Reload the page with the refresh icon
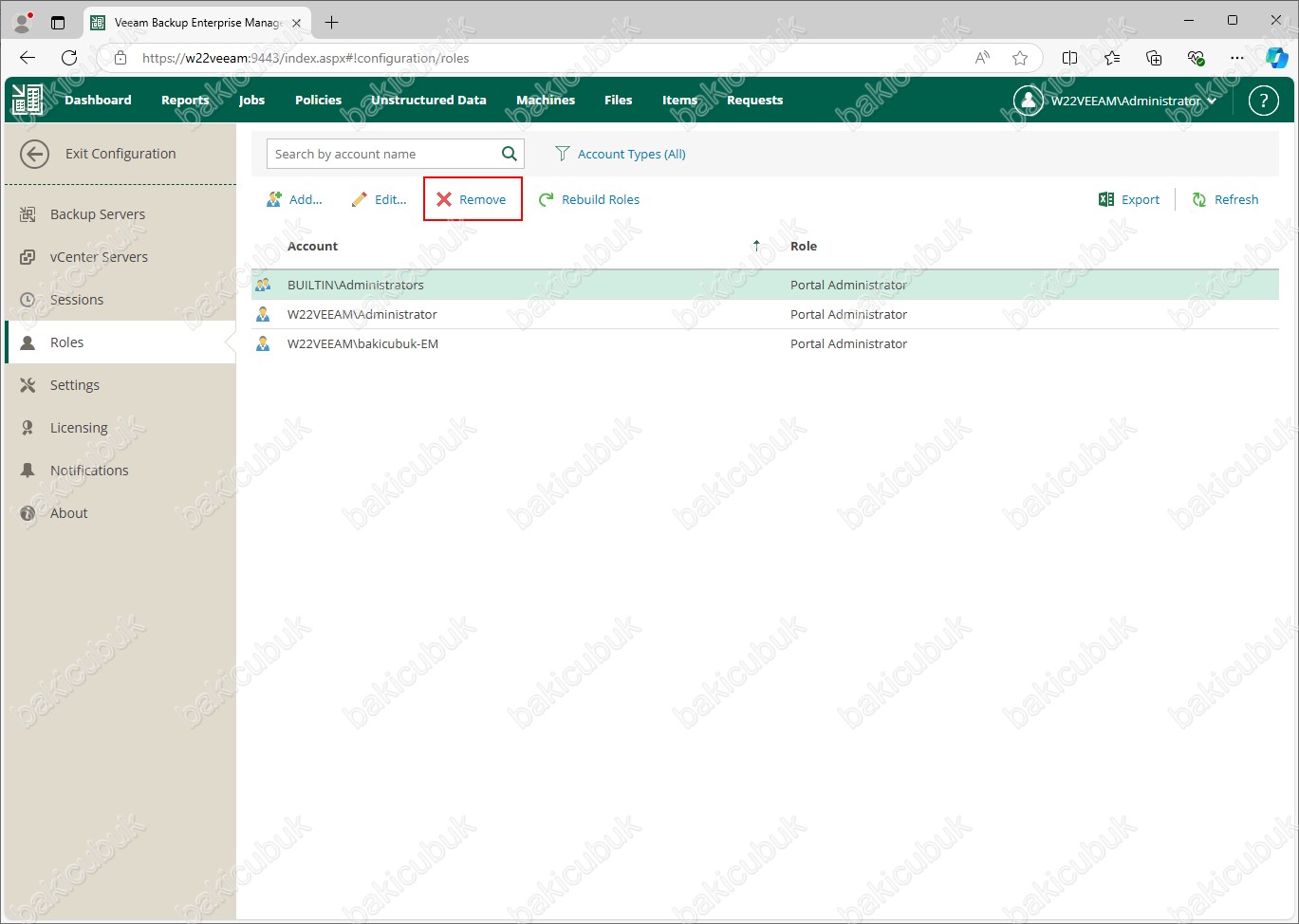The height and width of the screenshot is (924, 1299). [x=69, y=58]
